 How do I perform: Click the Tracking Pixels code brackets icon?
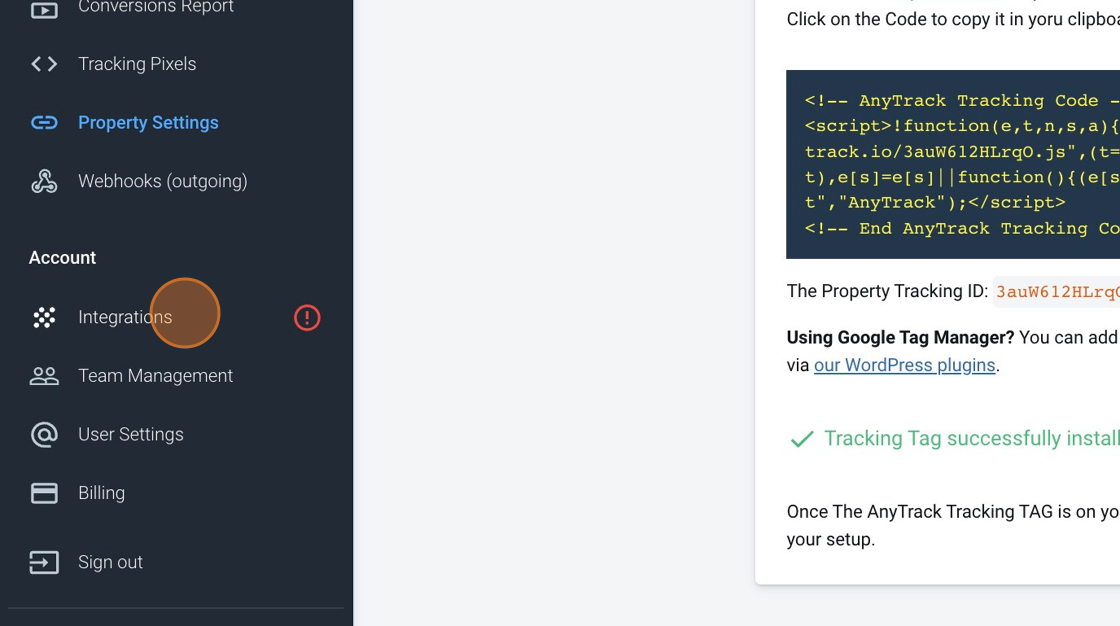(x=44, y=64)
